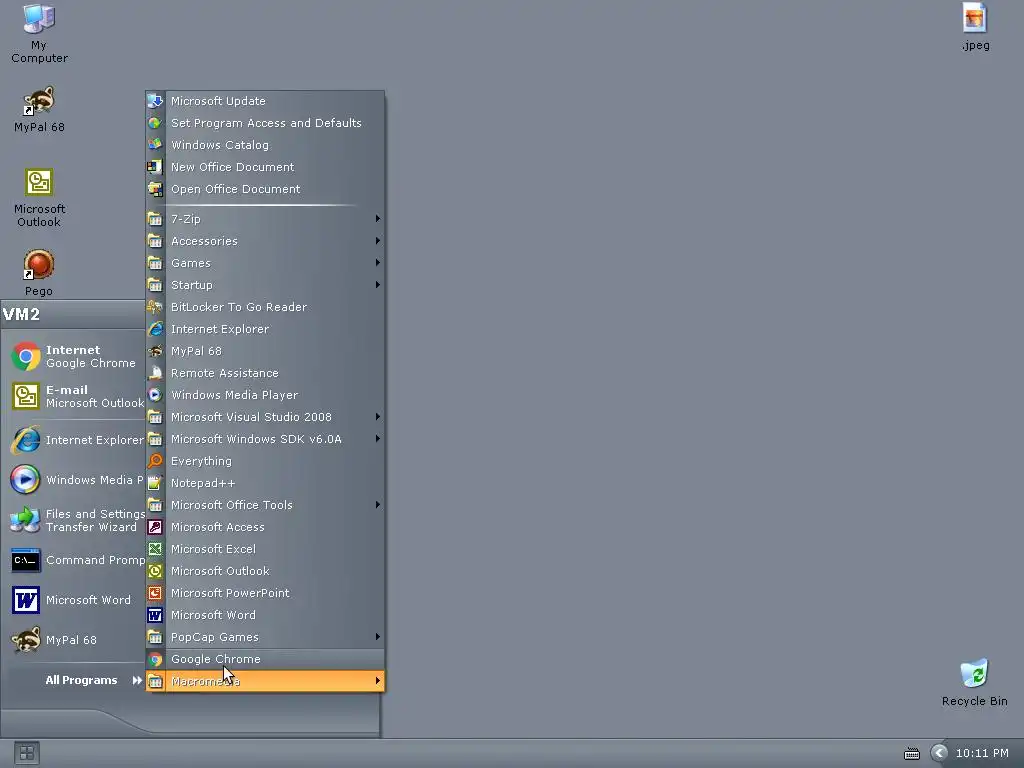Choose New Office Document
The width and height of the screenshot is (1024, 768).
pos(264,167)
